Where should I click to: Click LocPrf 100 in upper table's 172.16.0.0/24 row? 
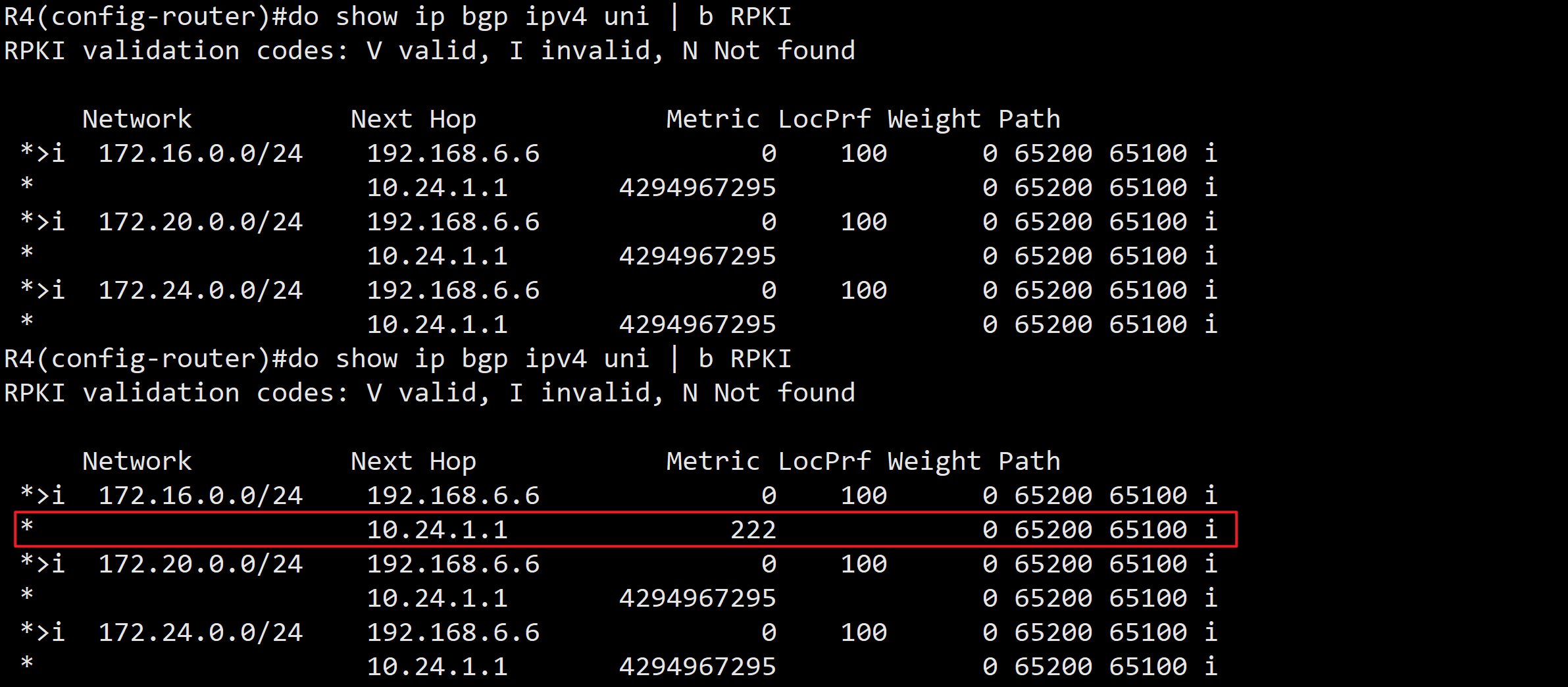coord(864,153)
